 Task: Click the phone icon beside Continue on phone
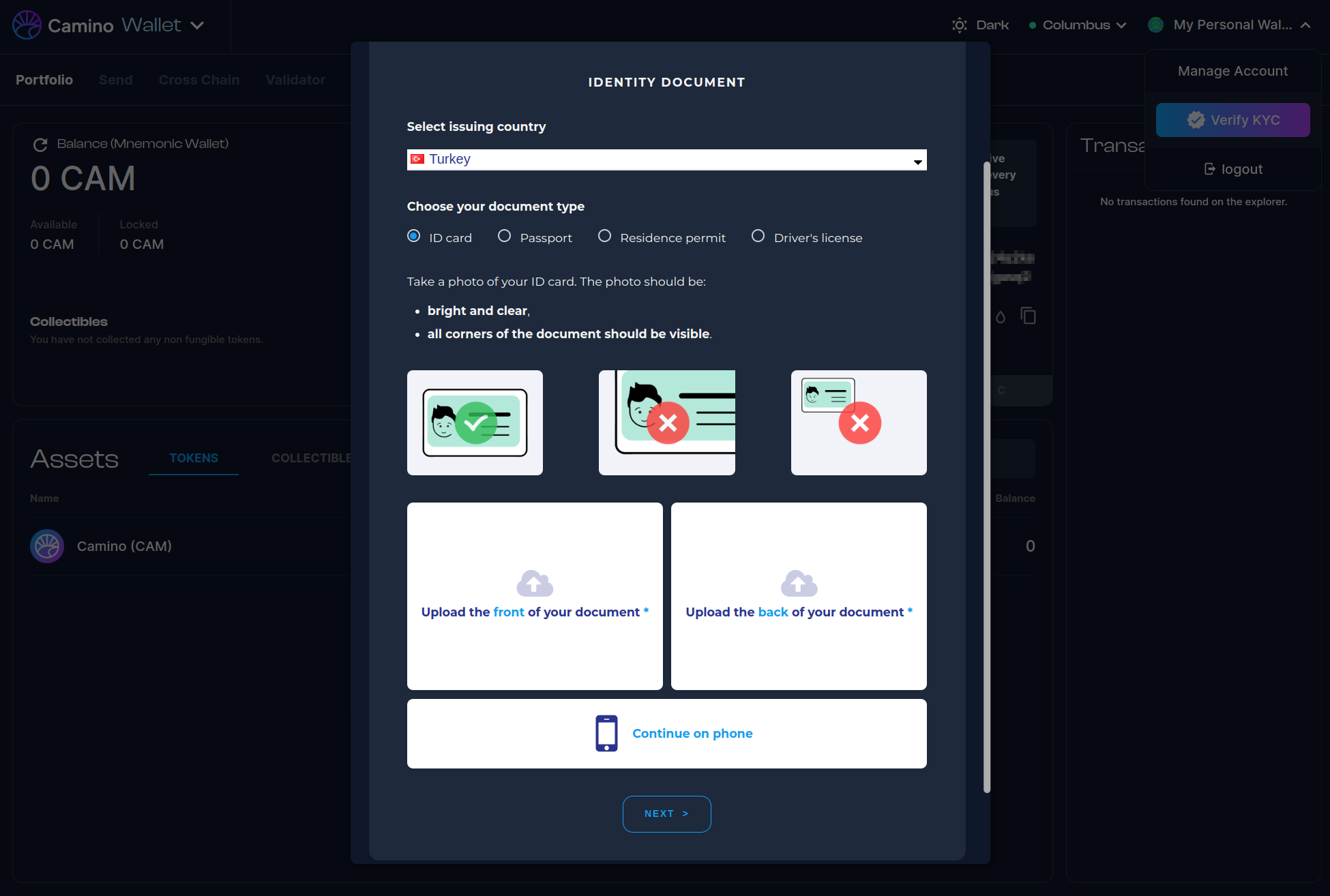coord(606,734)
